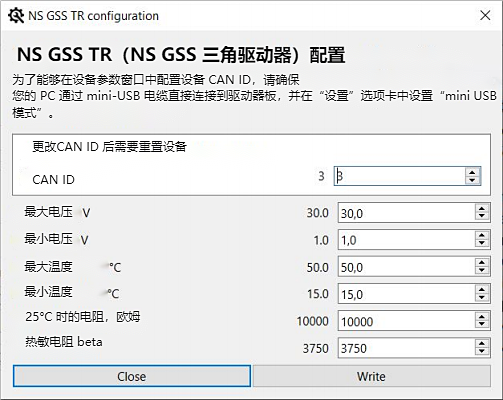503x400 pixels.
Task: Select the resistance field showing 10000
Action: pyautogui.click(x=406, y=321)
